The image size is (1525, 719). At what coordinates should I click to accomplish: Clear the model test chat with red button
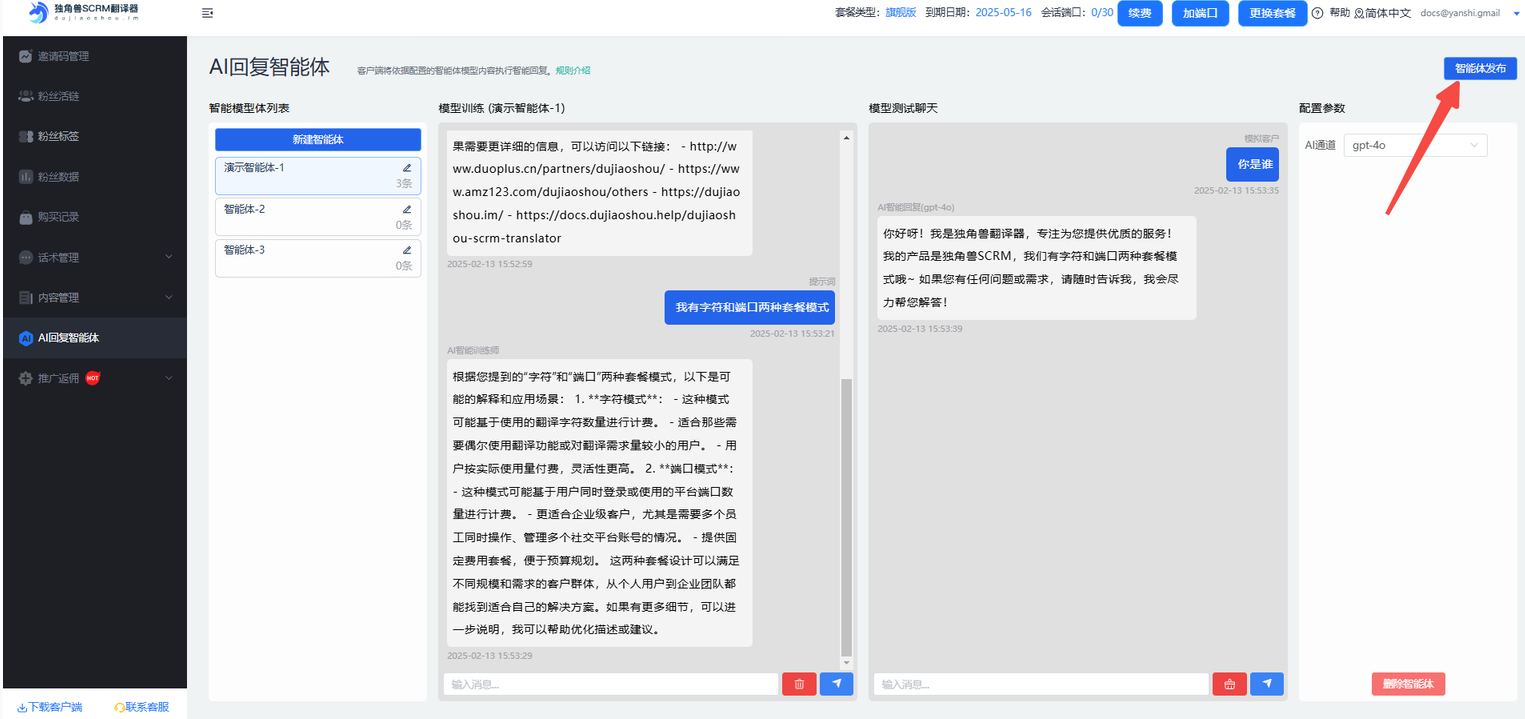1229,684
